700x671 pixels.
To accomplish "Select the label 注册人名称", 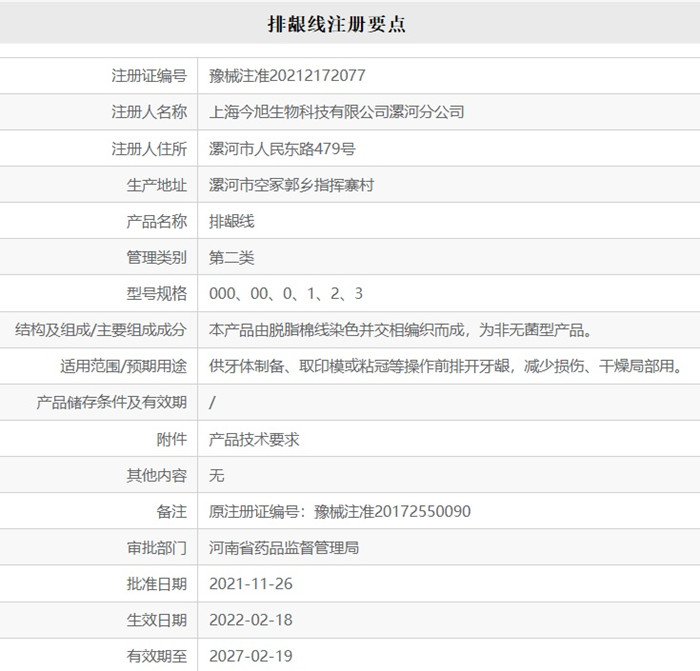I will (149, 112).
